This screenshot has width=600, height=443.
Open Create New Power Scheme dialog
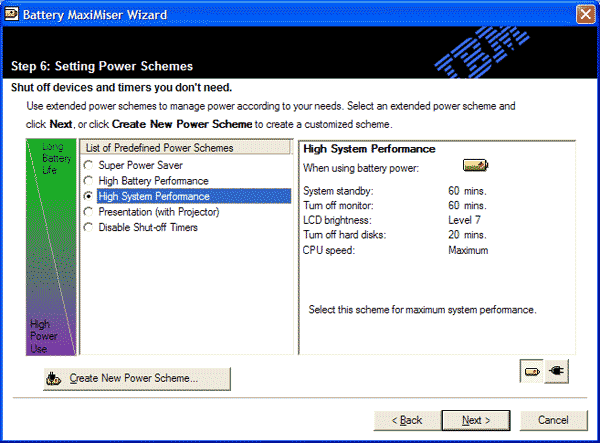tap(137, 379)
